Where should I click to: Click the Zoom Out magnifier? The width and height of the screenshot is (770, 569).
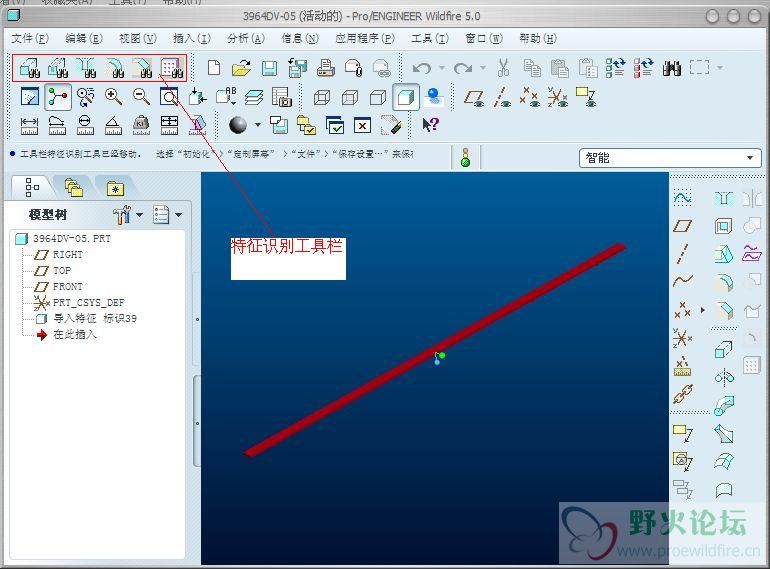[x=141, y=97]
